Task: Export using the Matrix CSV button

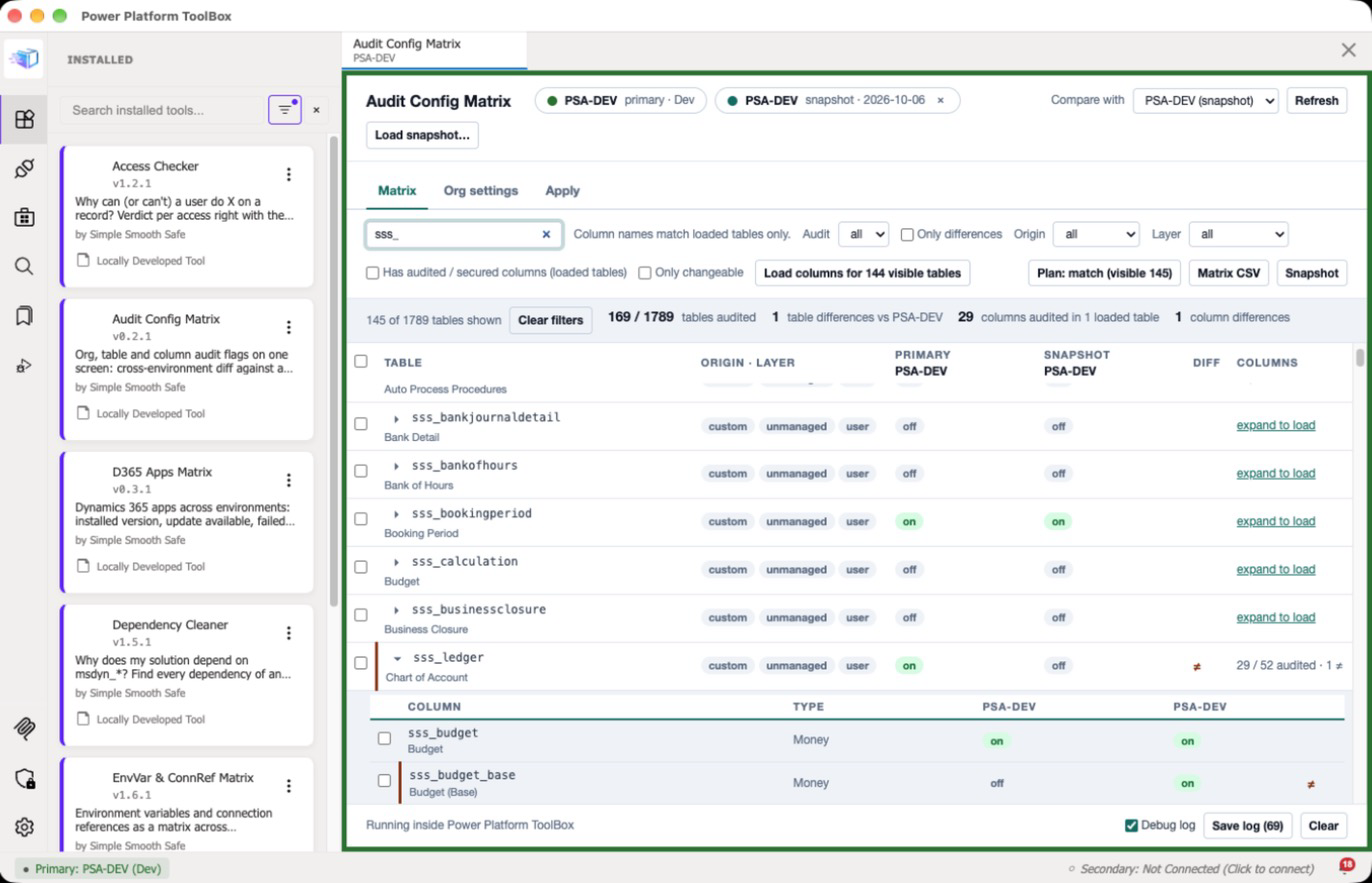Action: tap(1229, 273)
